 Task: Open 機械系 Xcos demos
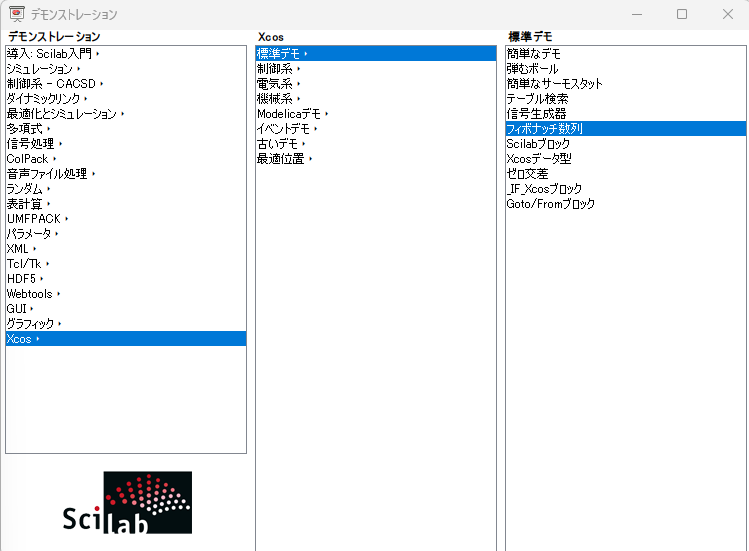click(x=376, y=99)
